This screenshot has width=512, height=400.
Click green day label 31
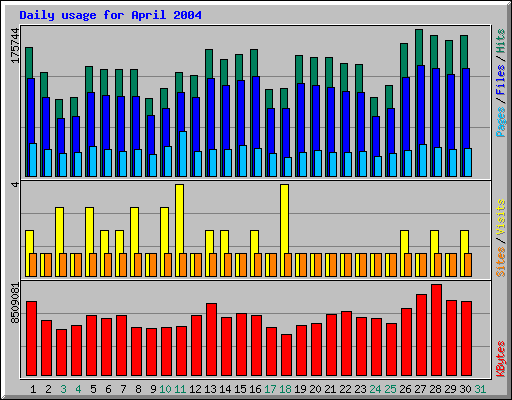click(480, 389)
